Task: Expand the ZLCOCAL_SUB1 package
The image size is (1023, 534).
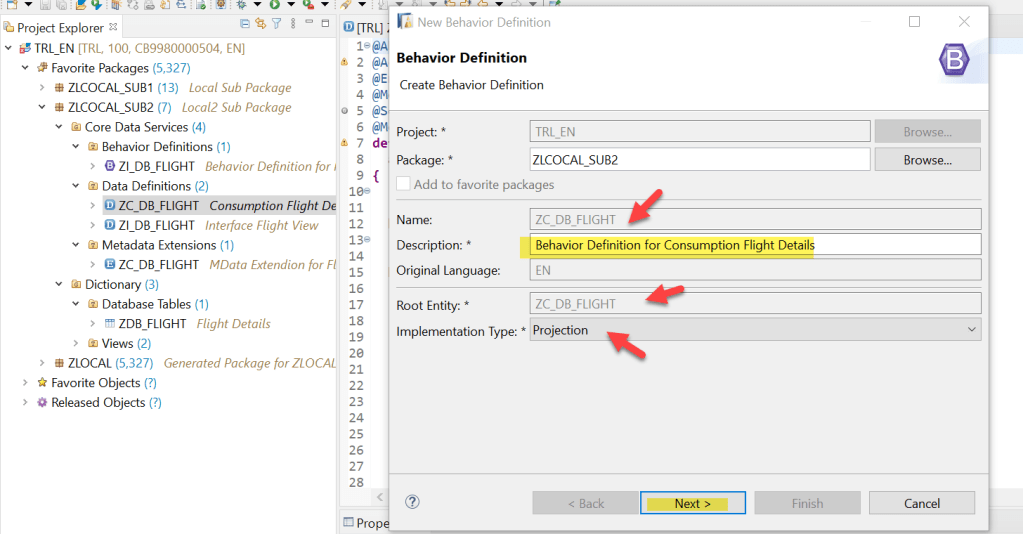Action: 42,88
